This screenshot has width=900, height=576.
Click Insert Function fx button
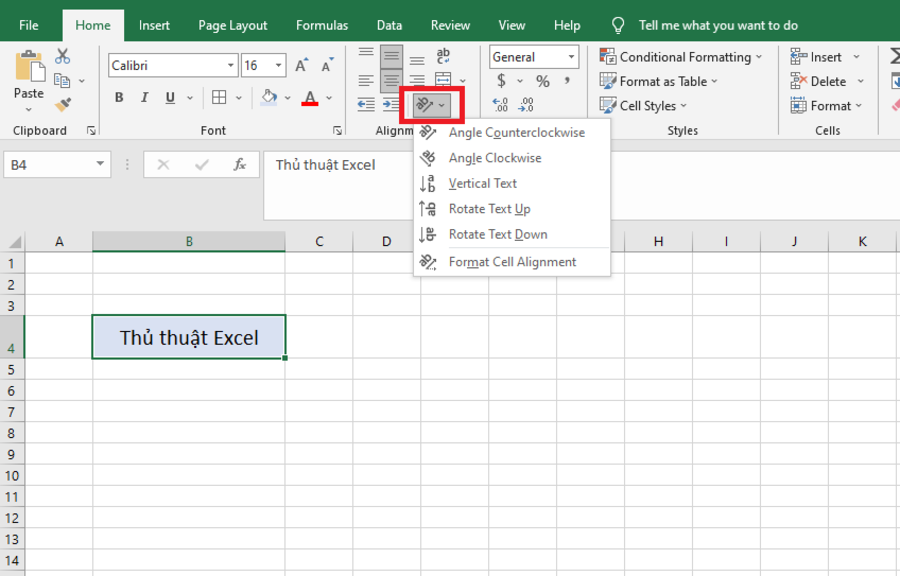coord(240,165)
